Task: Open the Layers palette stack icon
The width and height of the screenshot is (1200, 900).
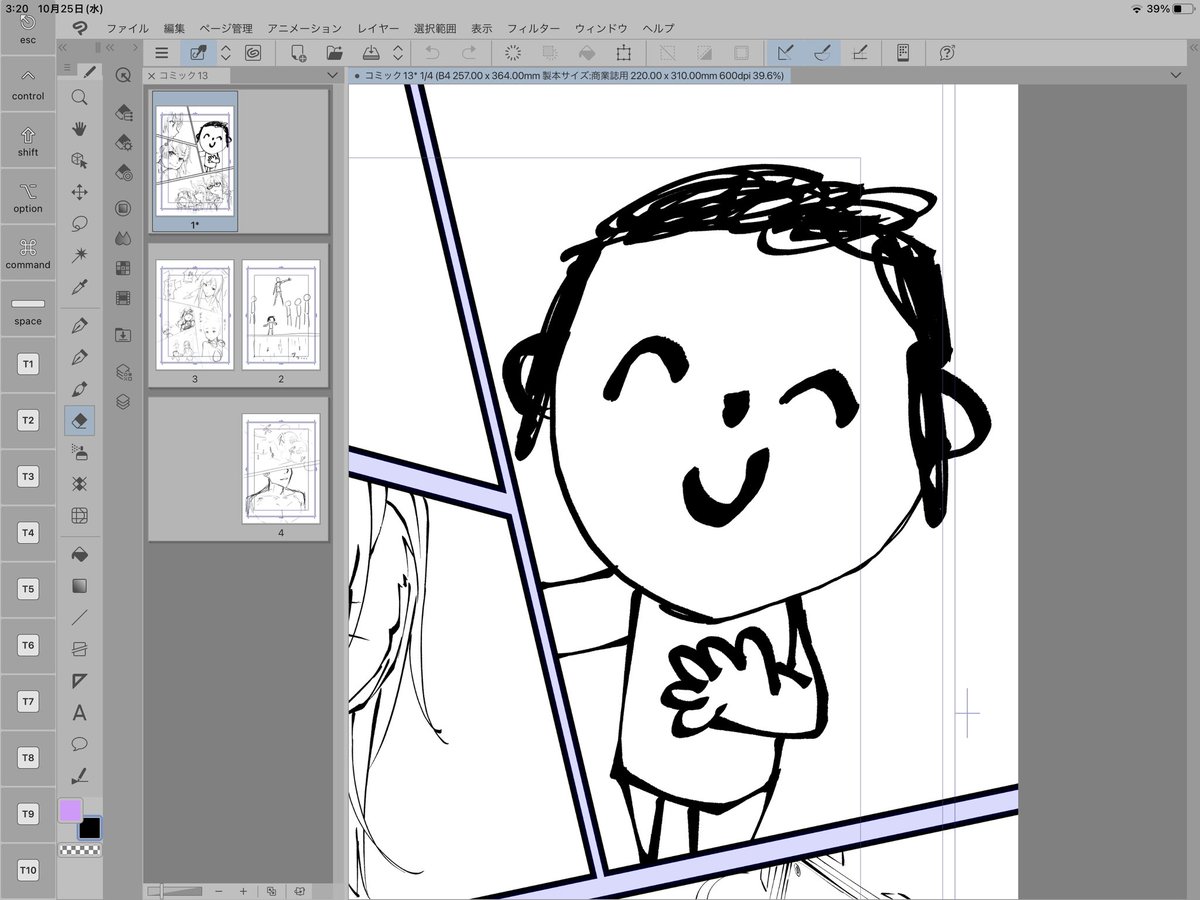Action: [x=123, y=402]
